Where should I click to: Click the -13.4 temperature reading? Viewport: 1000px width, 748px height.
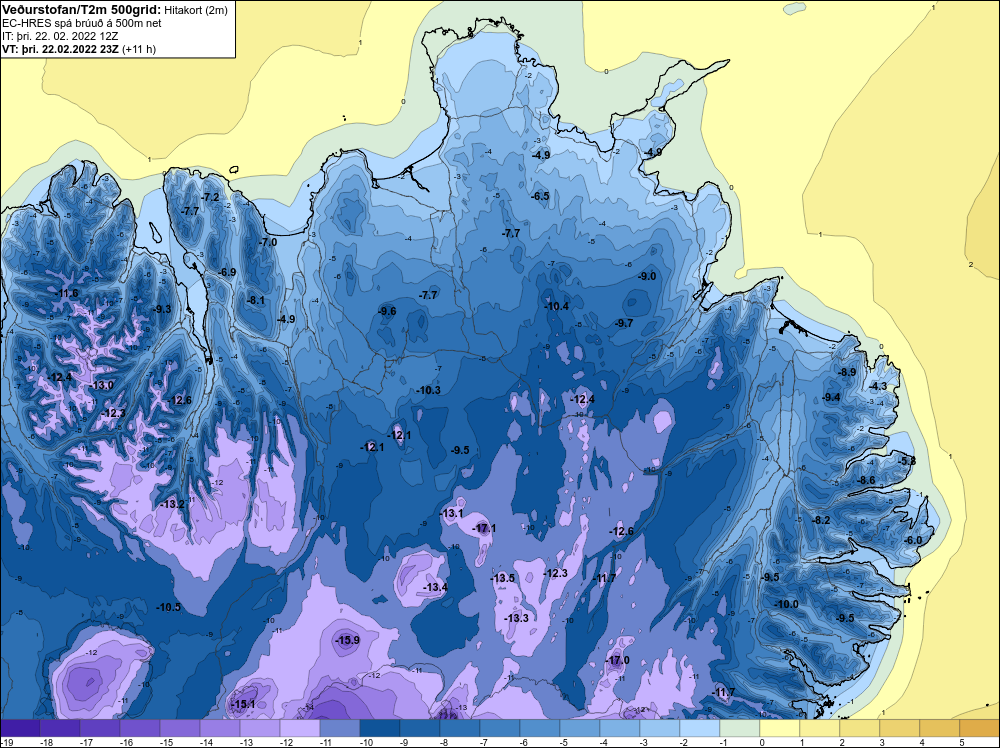click(x=436, y=587)
